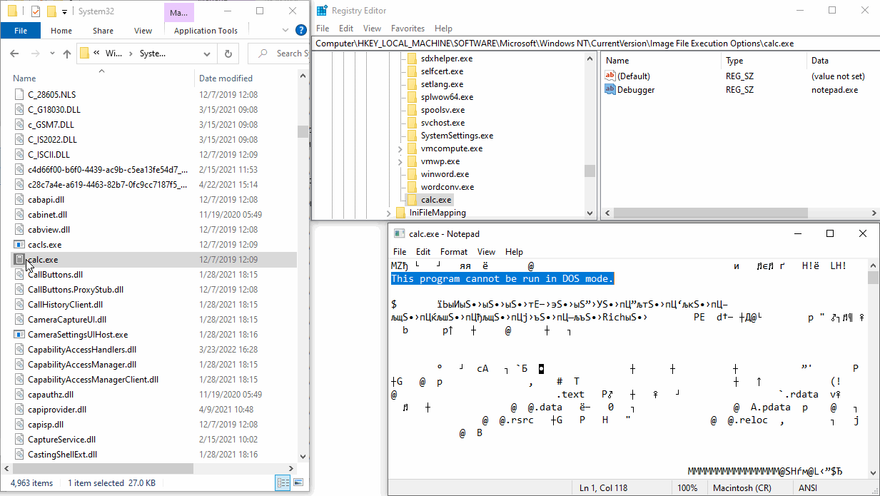Expand the IniFileMapping registry key
Viewport: 880px width, 496px height.
(388, 213)
